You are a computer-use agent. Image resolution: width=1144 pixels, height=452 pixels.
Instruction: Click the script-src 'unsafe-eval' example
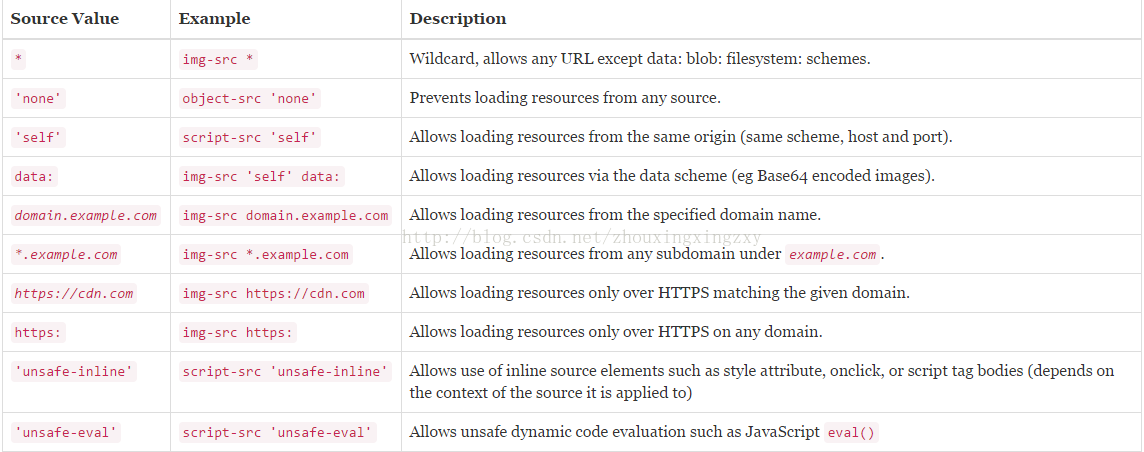(x=277, y=432)
